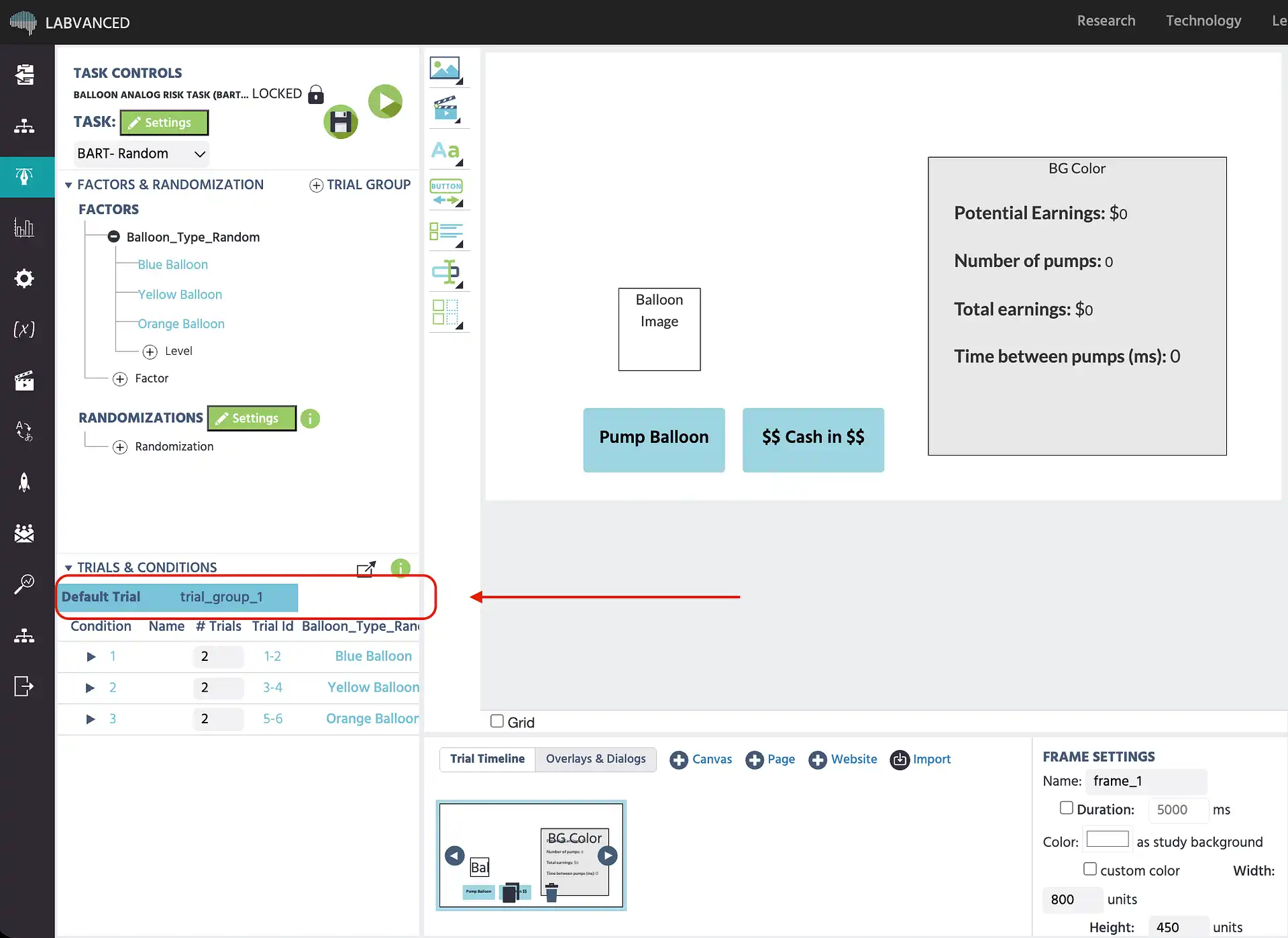The width and height of the screenshot is (1288, 938).
Task: Add an image element from the toolbar
Action: tap(446, 70)
